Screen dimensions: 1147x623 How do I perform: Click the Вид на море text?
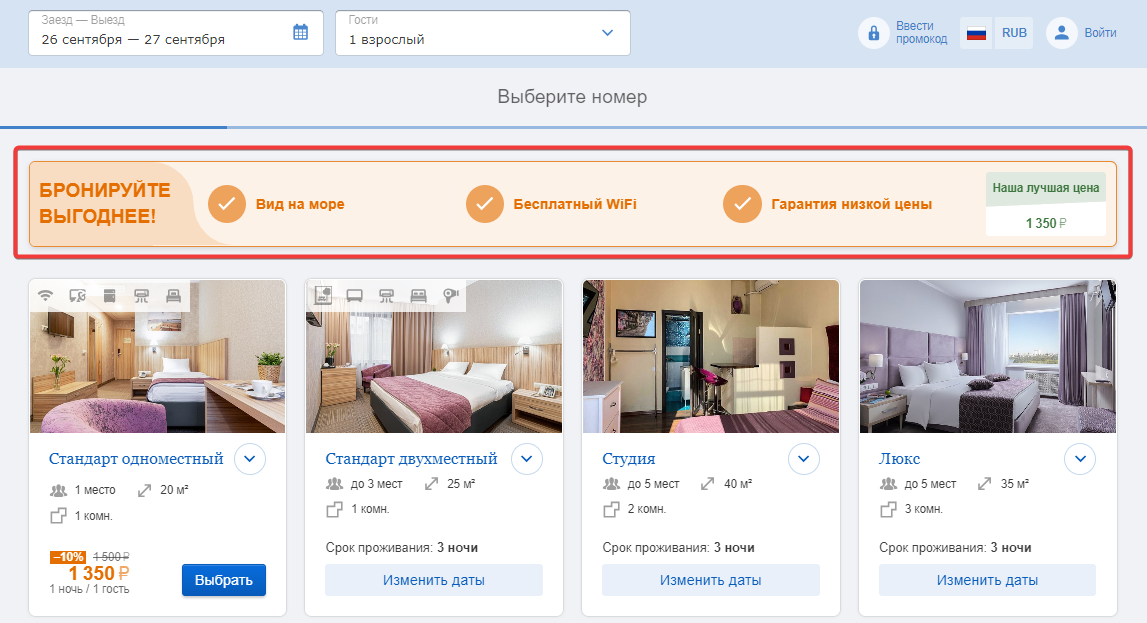click(x=300, y=204)
